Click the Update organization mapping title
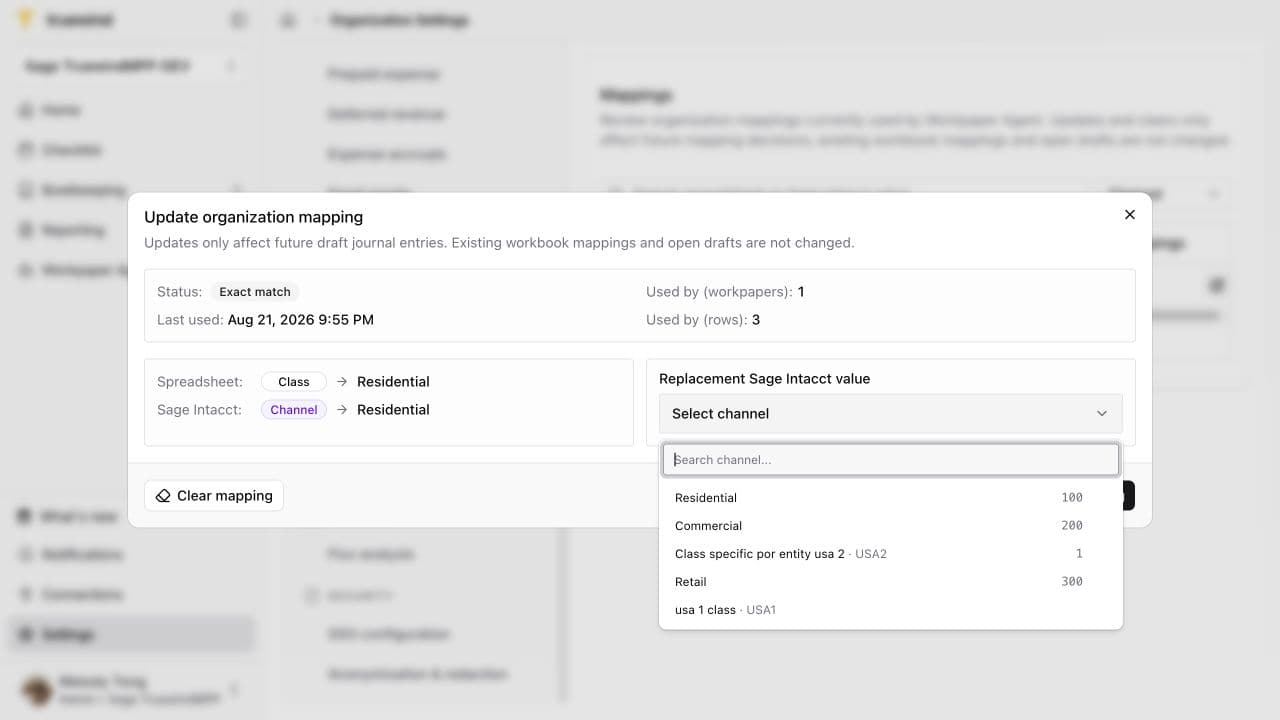Screen dimensions: 1280x720 [x=253, y=217]
